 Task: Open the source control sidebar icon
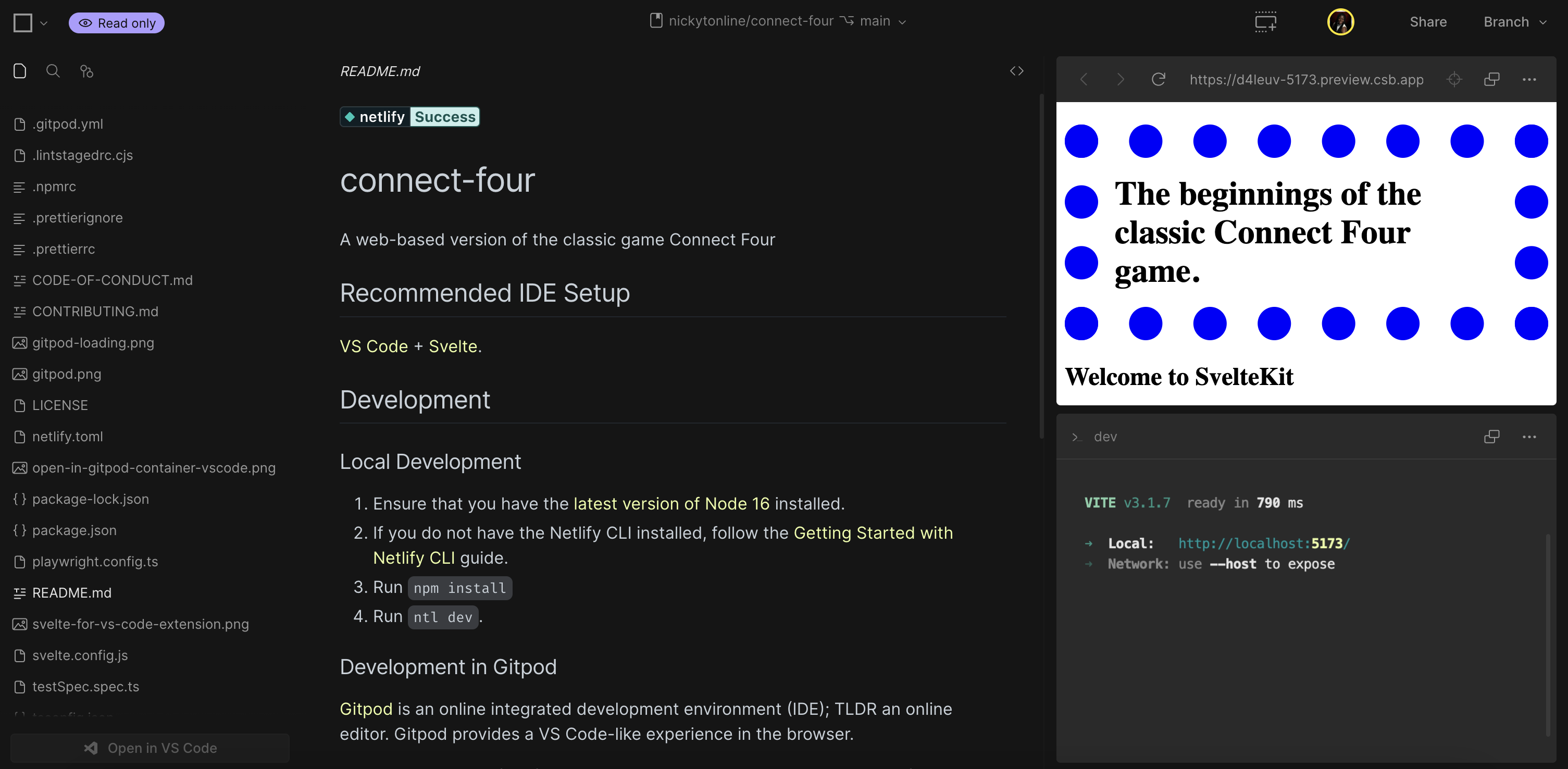point(86,71)
